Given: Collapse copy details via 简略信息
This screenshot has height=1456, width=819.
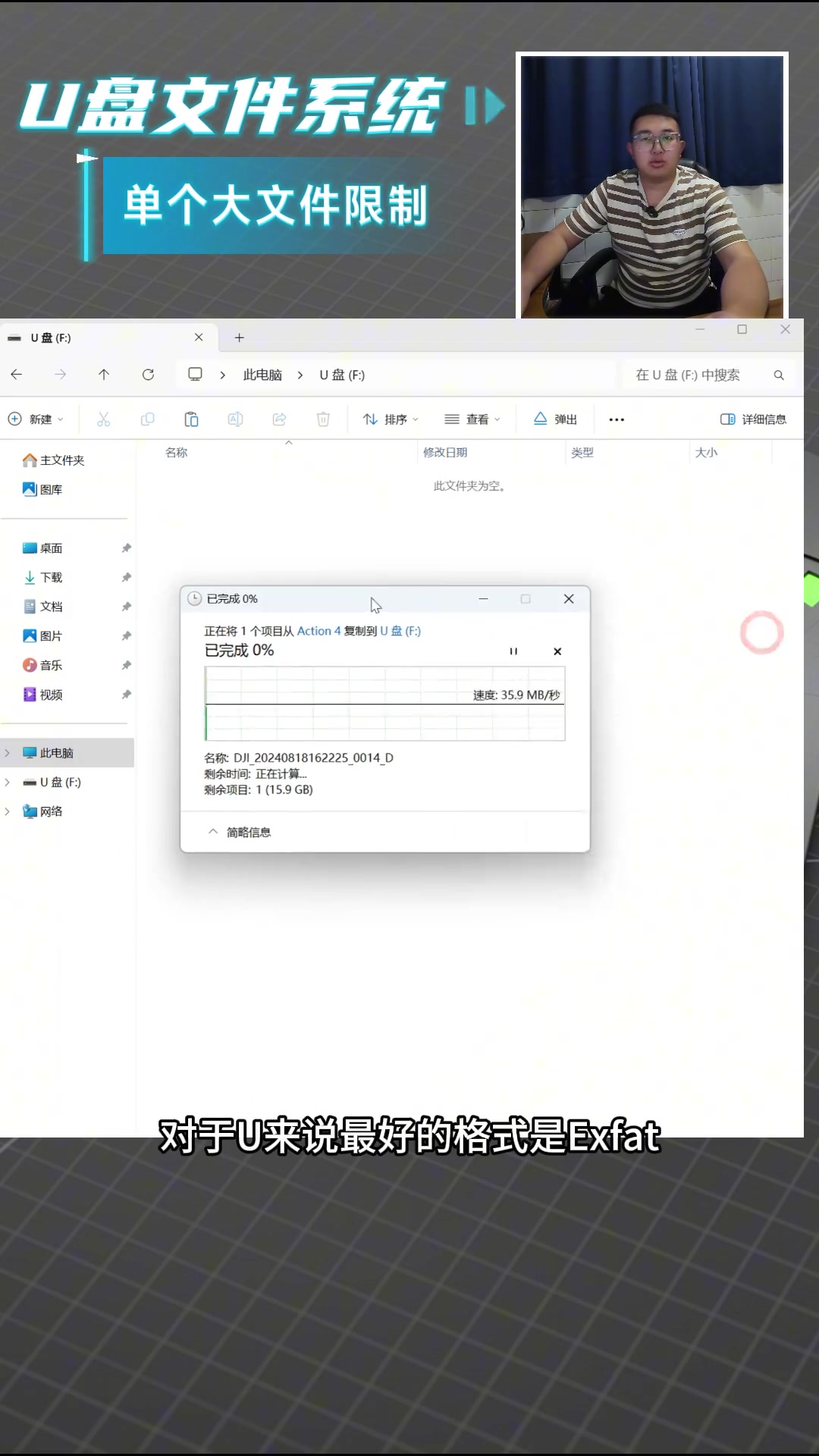Looking at the screenshot, I should point(240,832).
